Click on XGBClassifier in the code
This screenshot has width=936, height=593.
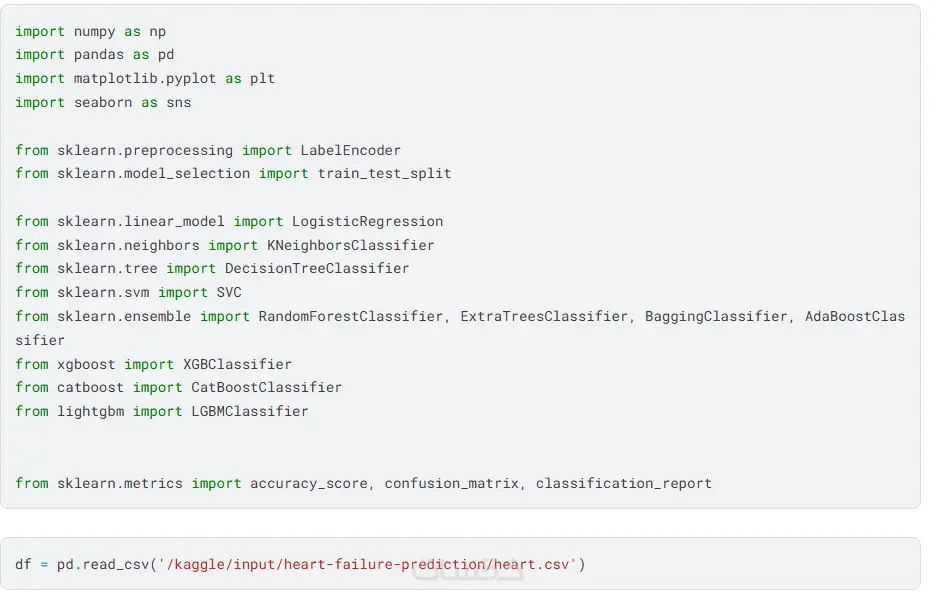237,364
